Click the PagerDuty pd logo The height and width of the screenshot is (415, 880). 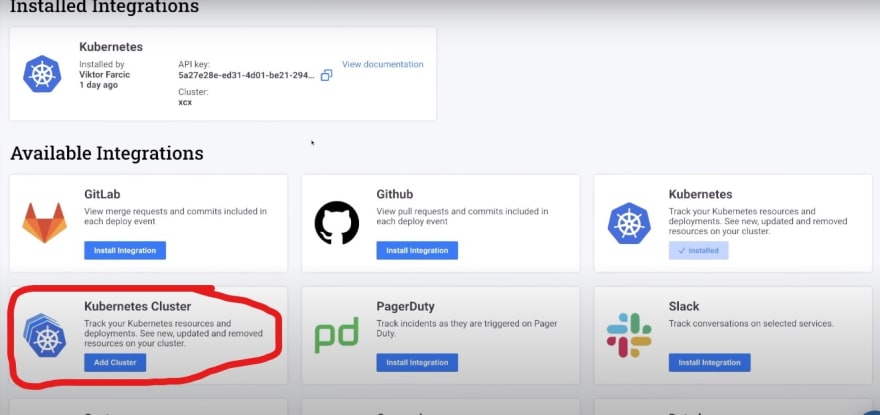(x=336, y=335)
